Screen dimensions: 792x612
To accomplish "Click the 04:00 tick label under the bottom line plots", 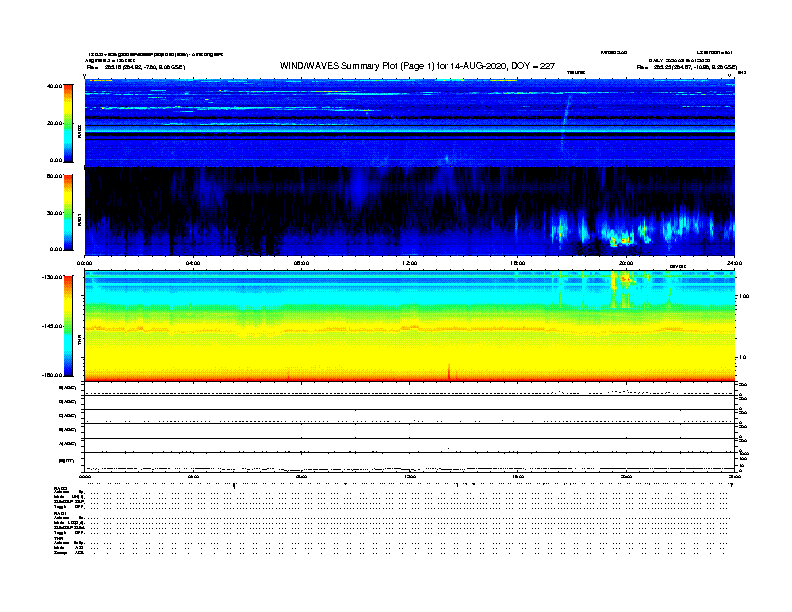I will pos(193,476).
